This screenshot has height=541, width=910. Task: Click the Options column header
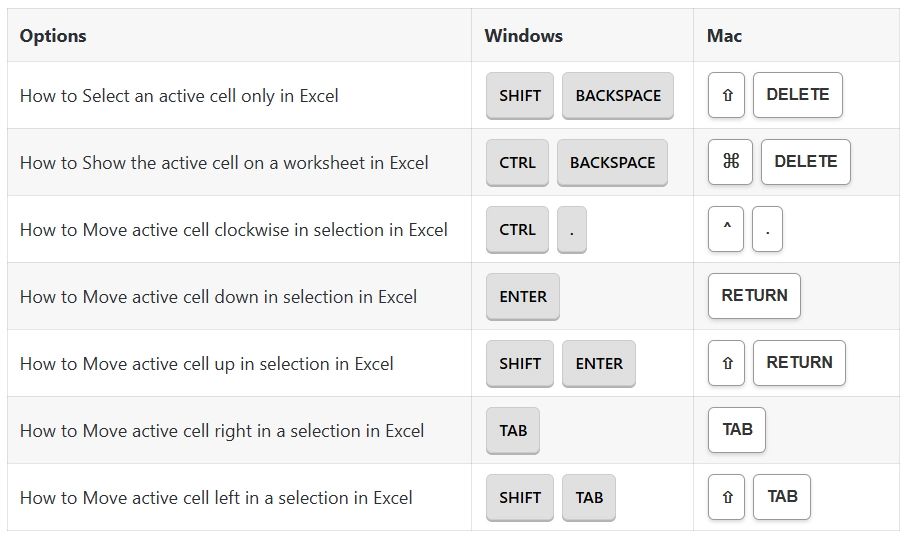coord(53,36)
